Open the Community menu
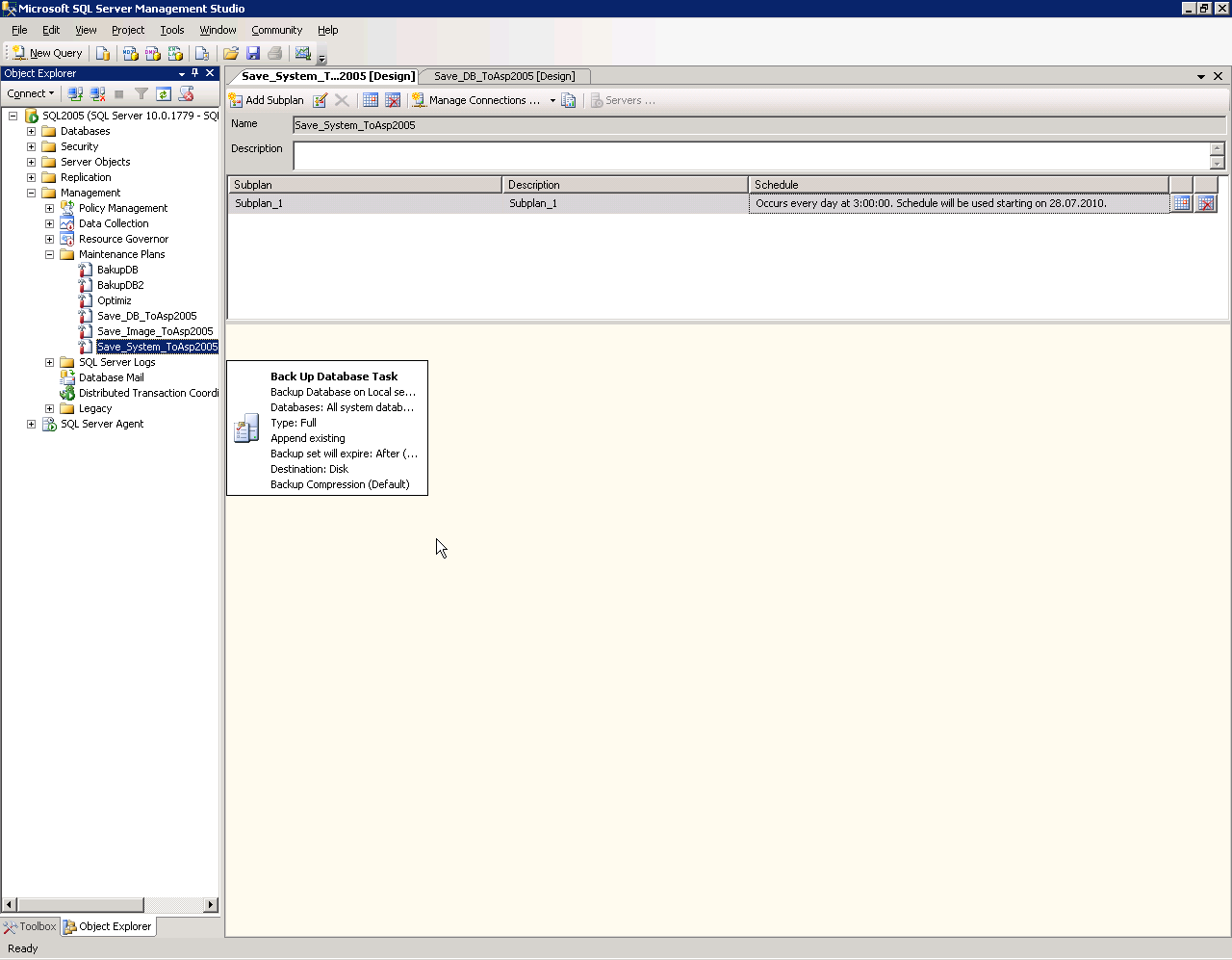 coord(277,30)
